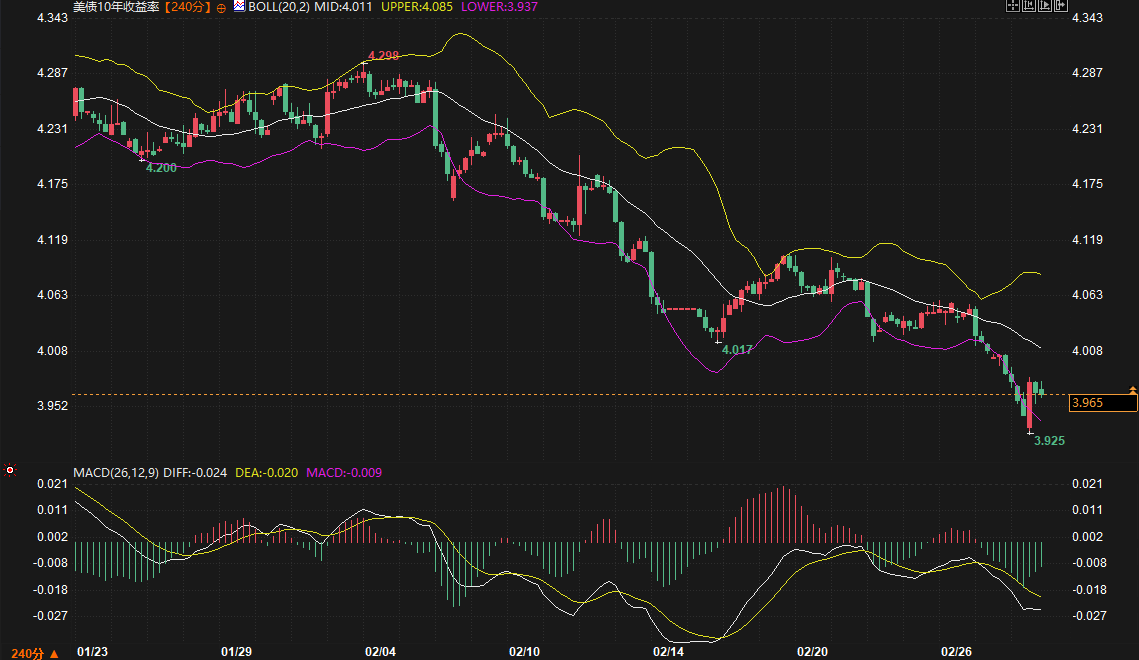The width and height of the screenshot is (1139, 660).
Task: Click the jump-to-start chart icon at top right
Action: 1029,6
